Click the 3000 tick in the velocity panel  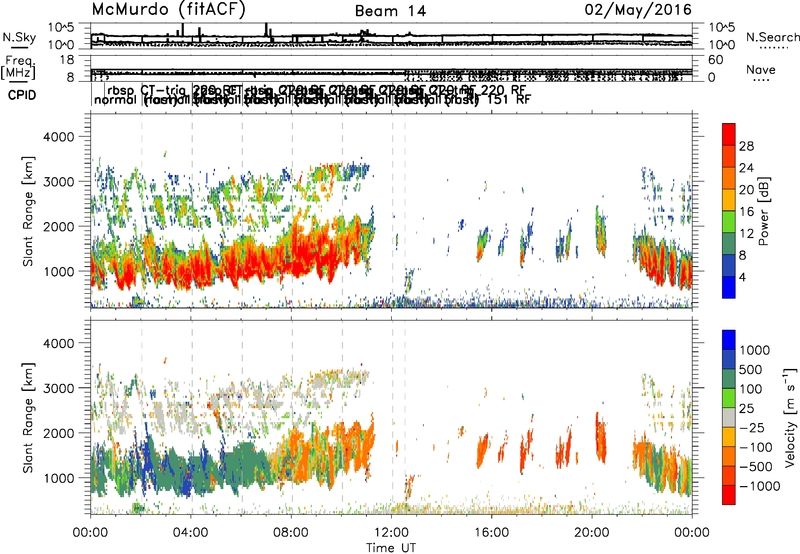pyautogui.click(x=58, y=388)
